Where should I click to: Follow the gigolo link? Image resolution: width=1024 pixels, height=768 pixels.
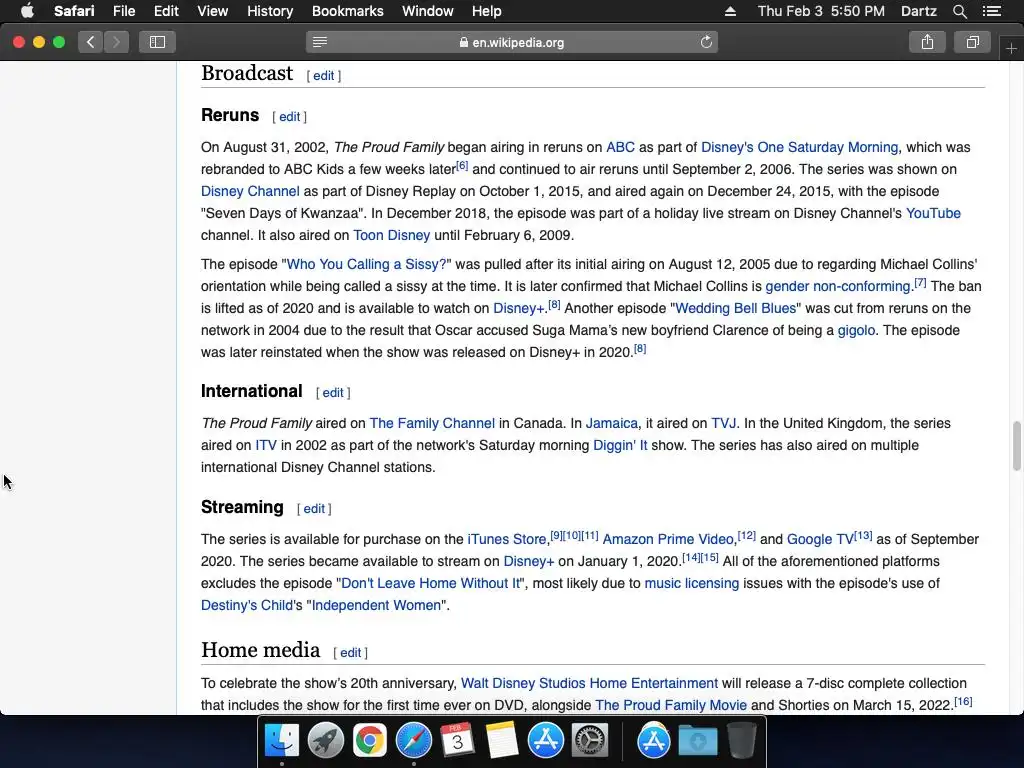tap(856, 330)
